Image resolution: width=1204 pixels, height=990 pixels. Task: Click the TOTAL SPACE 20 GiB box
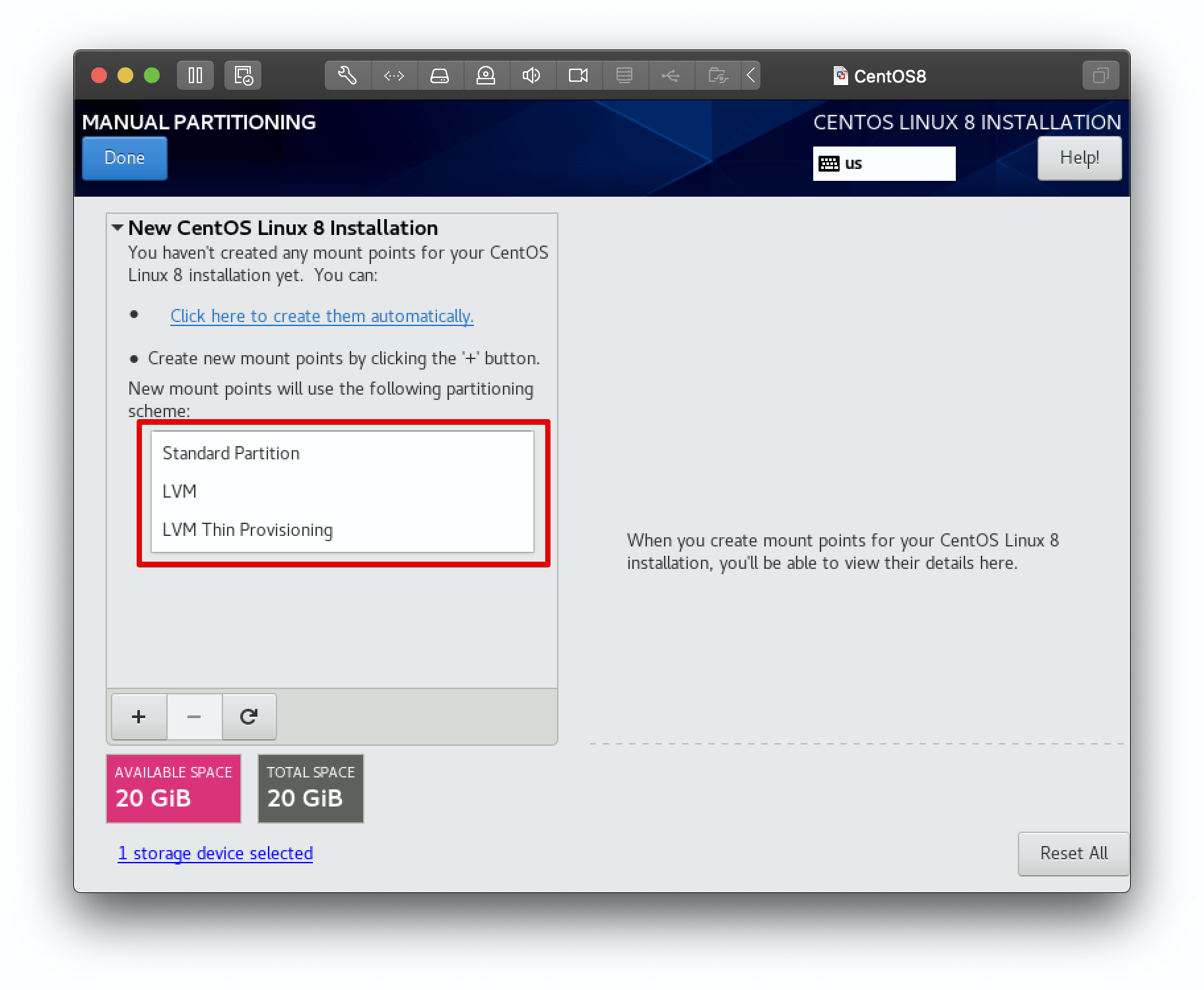click(311, 789)
